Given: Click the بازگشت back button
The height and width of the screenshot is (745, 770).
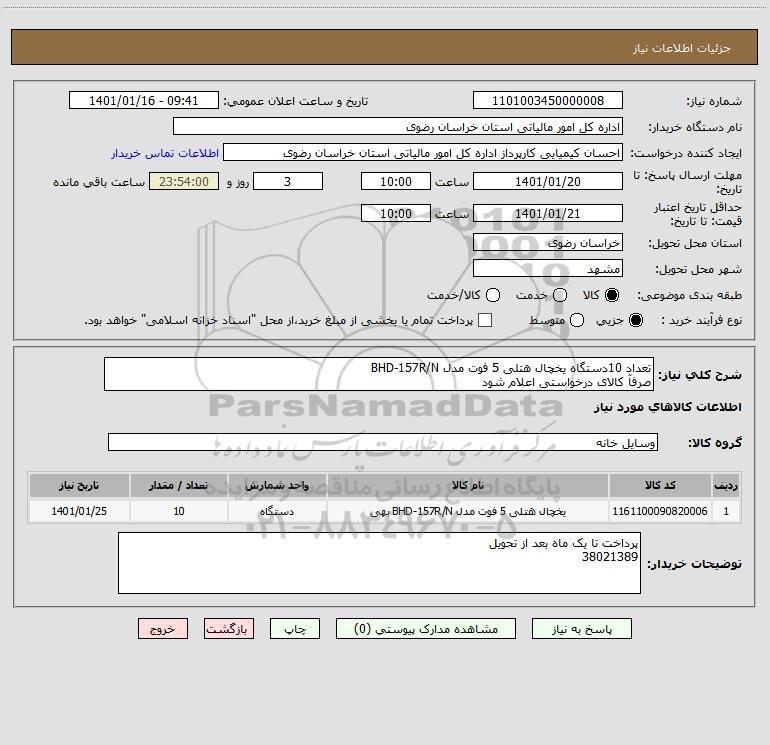Looking at the screenshot, I should [229, 629].
